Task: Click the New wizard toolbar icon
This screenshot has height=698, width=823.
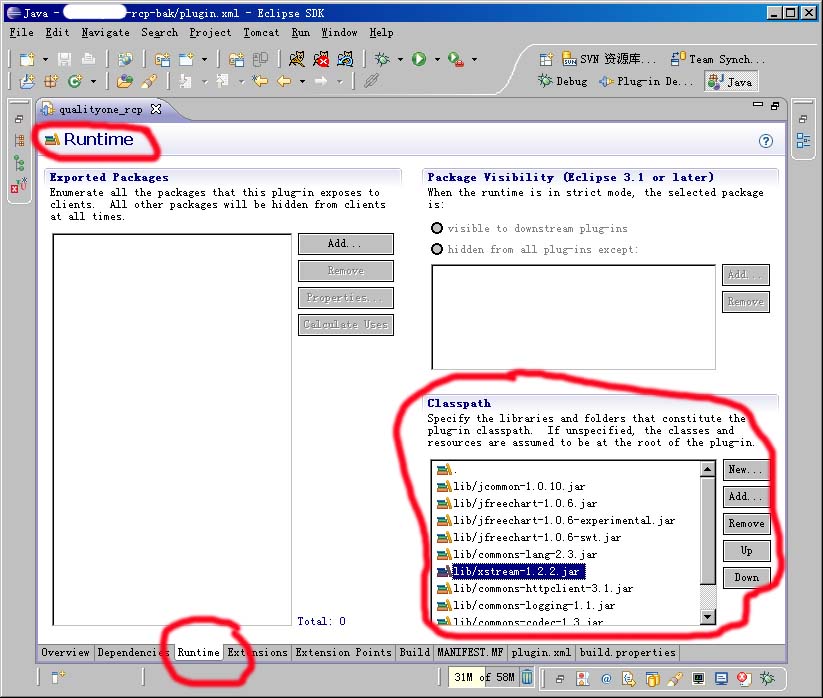Action: click(27, 59)
